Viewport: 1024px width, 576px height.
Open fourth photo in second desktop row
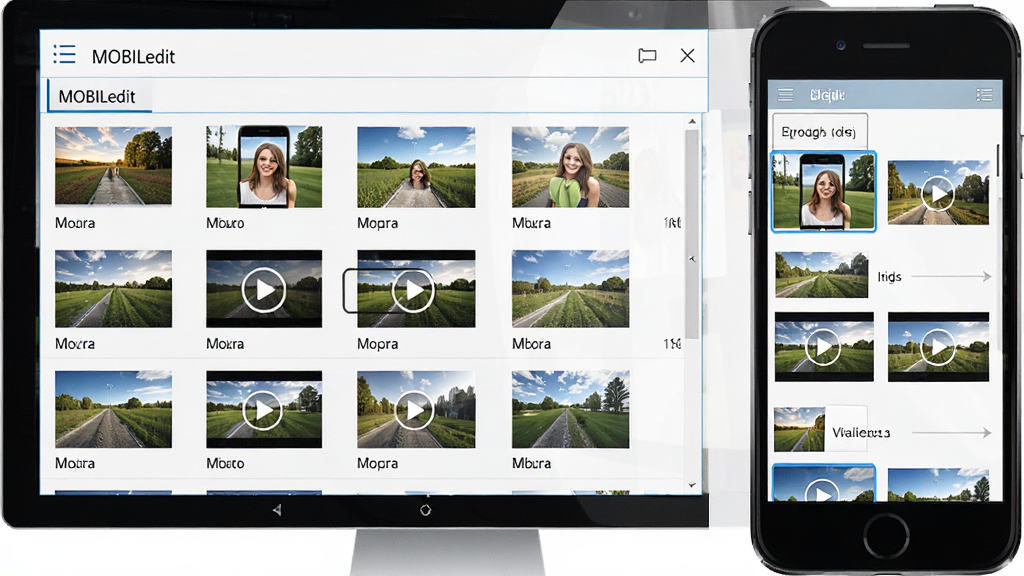[x=570, y=289]
